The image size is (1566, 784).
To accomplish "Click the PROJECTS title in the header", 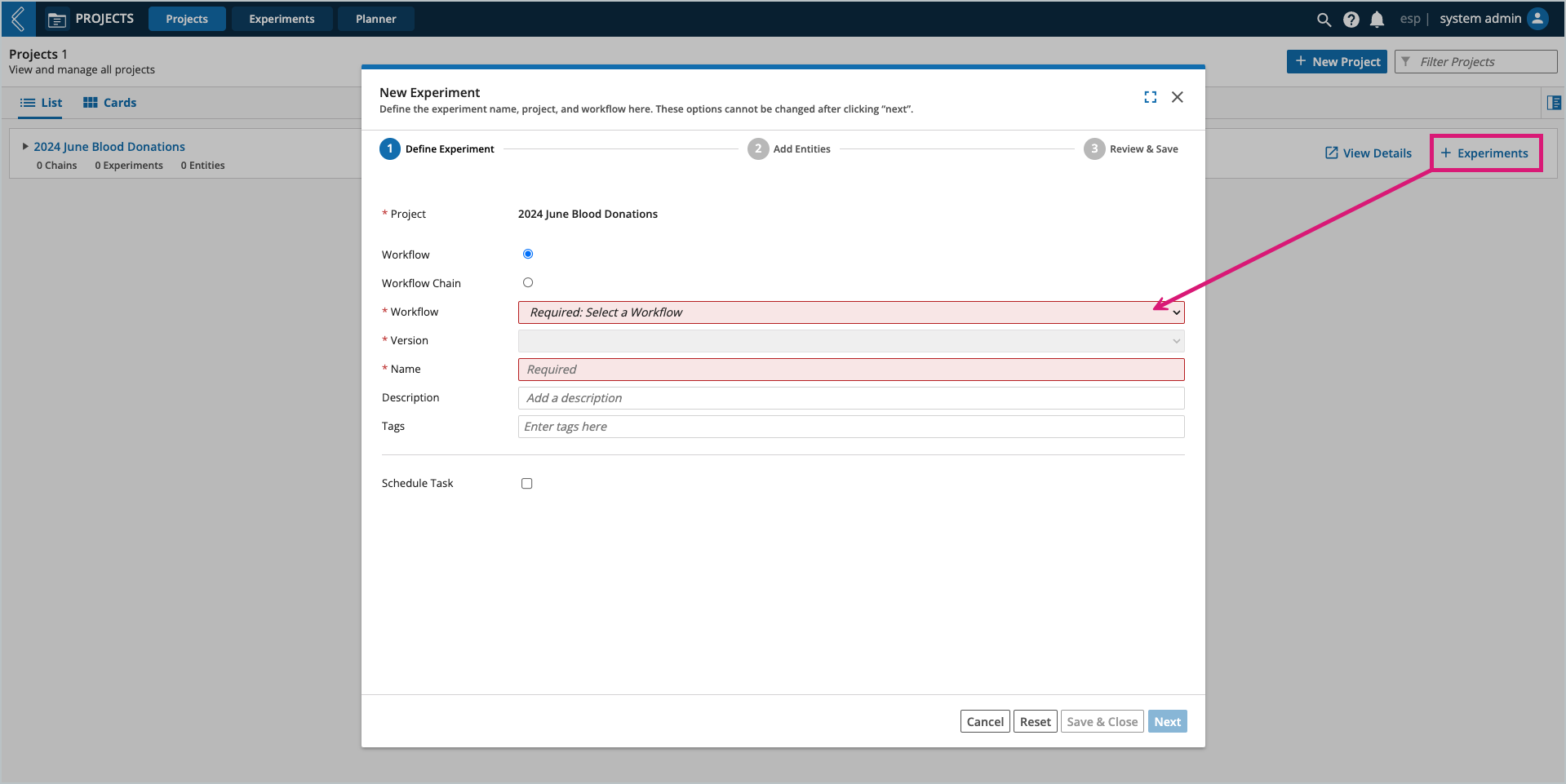I will (x=104, y=19).
